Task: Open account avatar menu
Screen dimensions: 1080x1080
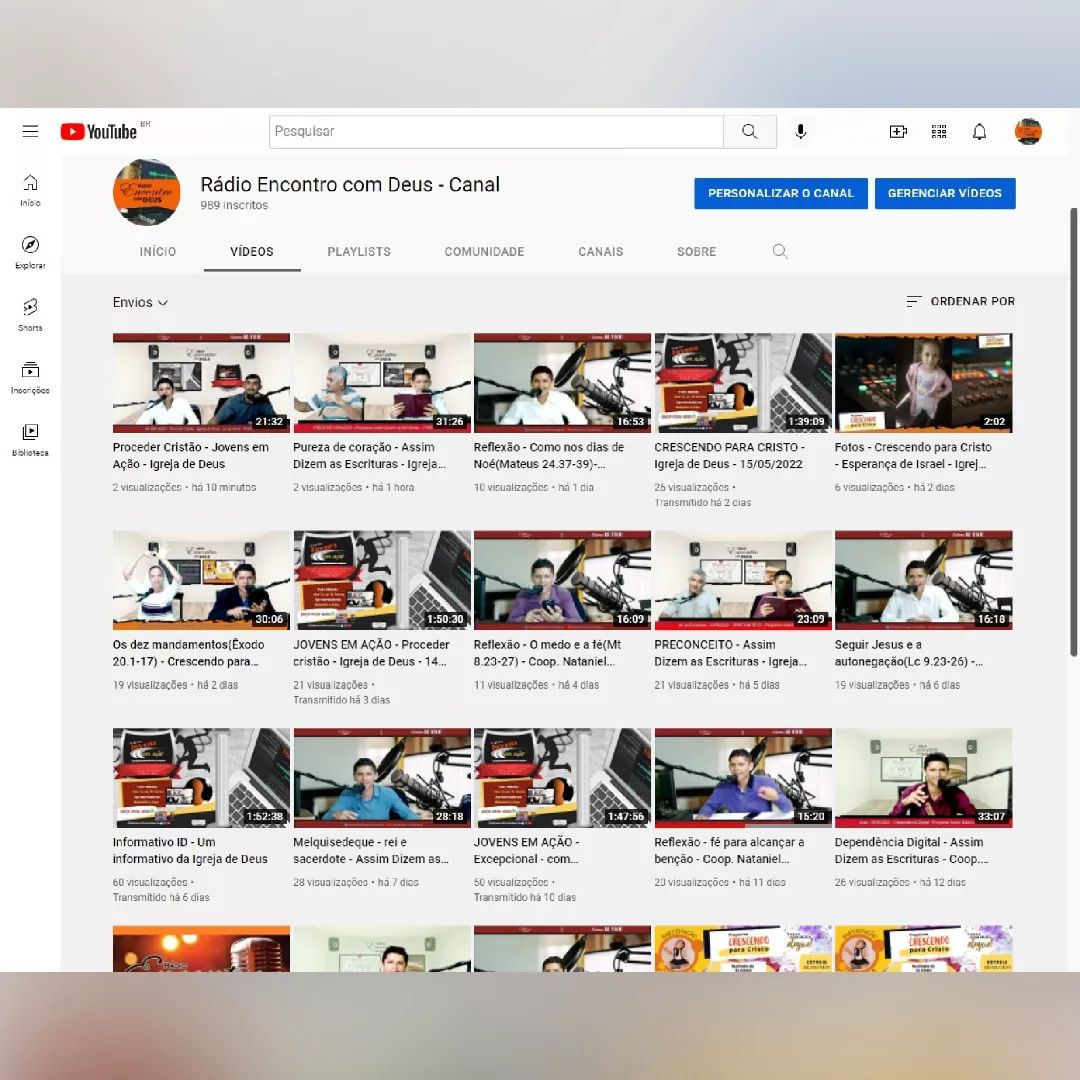Action: [1028, 132]
